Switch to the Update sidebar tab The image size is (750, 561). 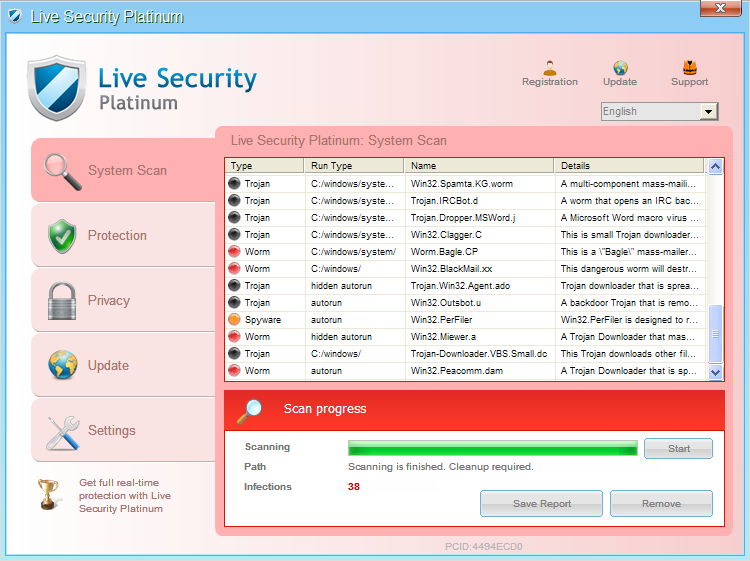click(123, 365)
